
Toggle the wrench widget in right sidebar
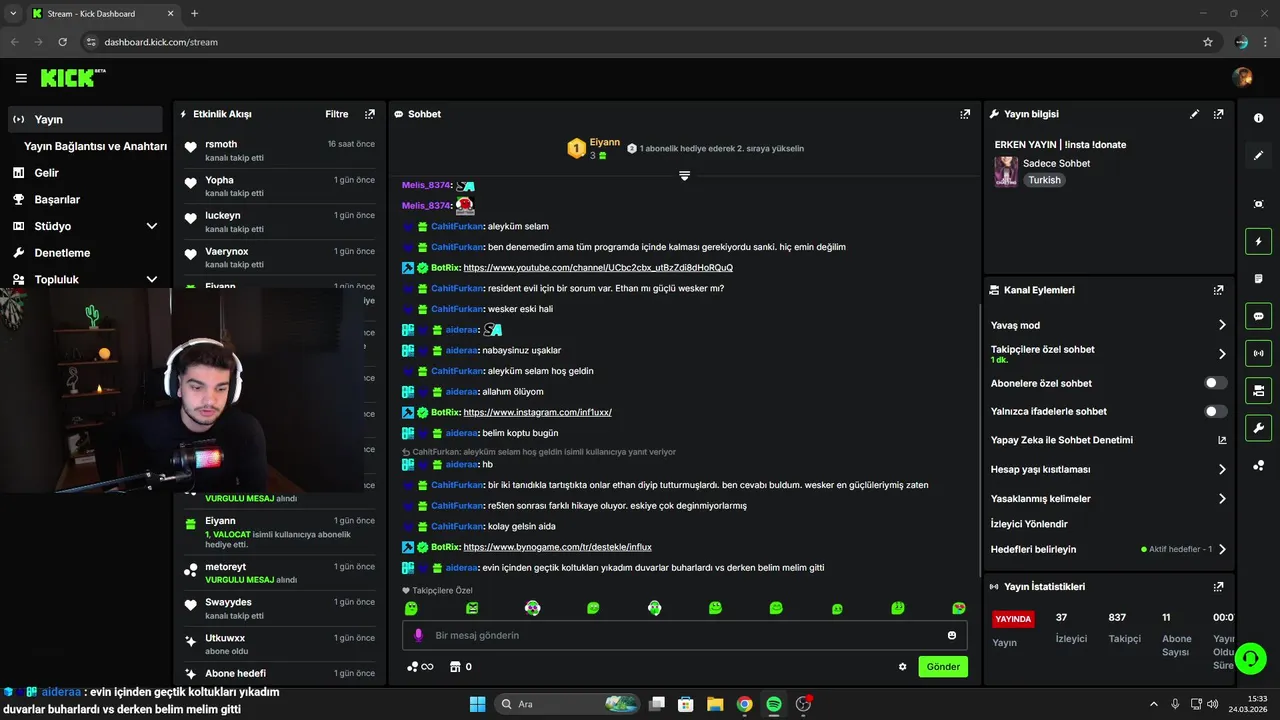(1258, 428)
